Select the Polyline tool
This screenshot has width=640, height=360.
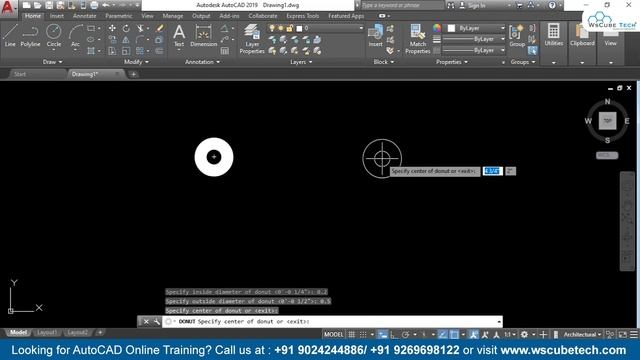(30, 36)
